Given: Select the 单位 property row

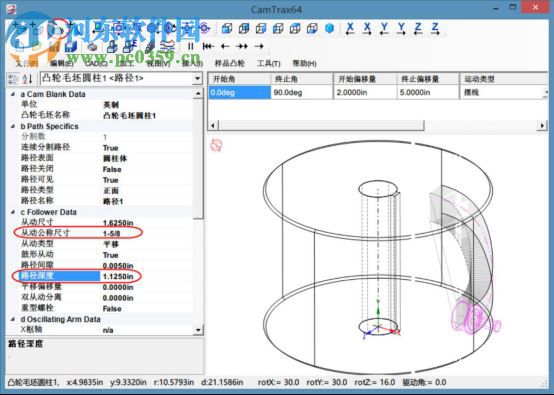Looking at the screenshot, I should coord(106,105).
